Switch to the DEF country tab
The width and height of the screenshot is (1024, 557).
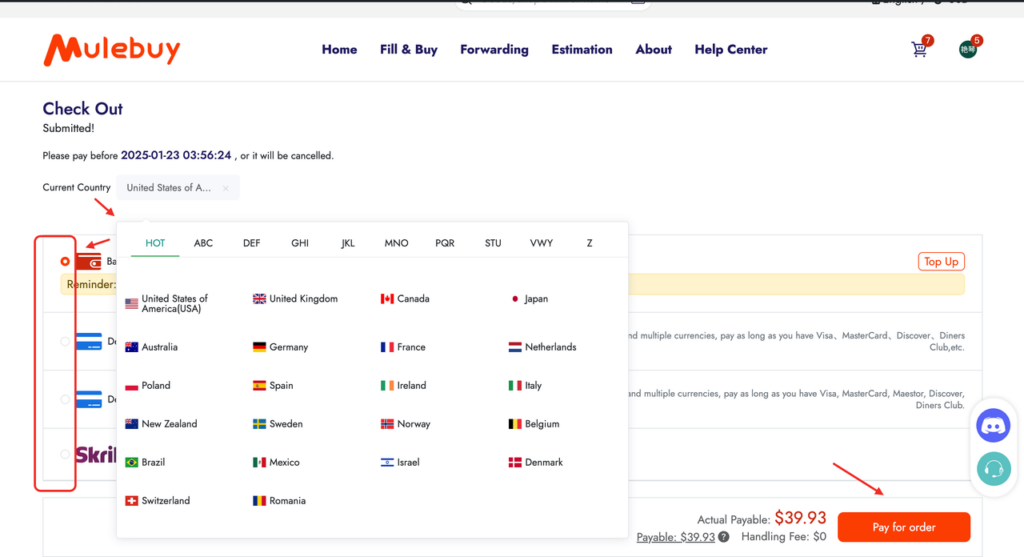251,243
